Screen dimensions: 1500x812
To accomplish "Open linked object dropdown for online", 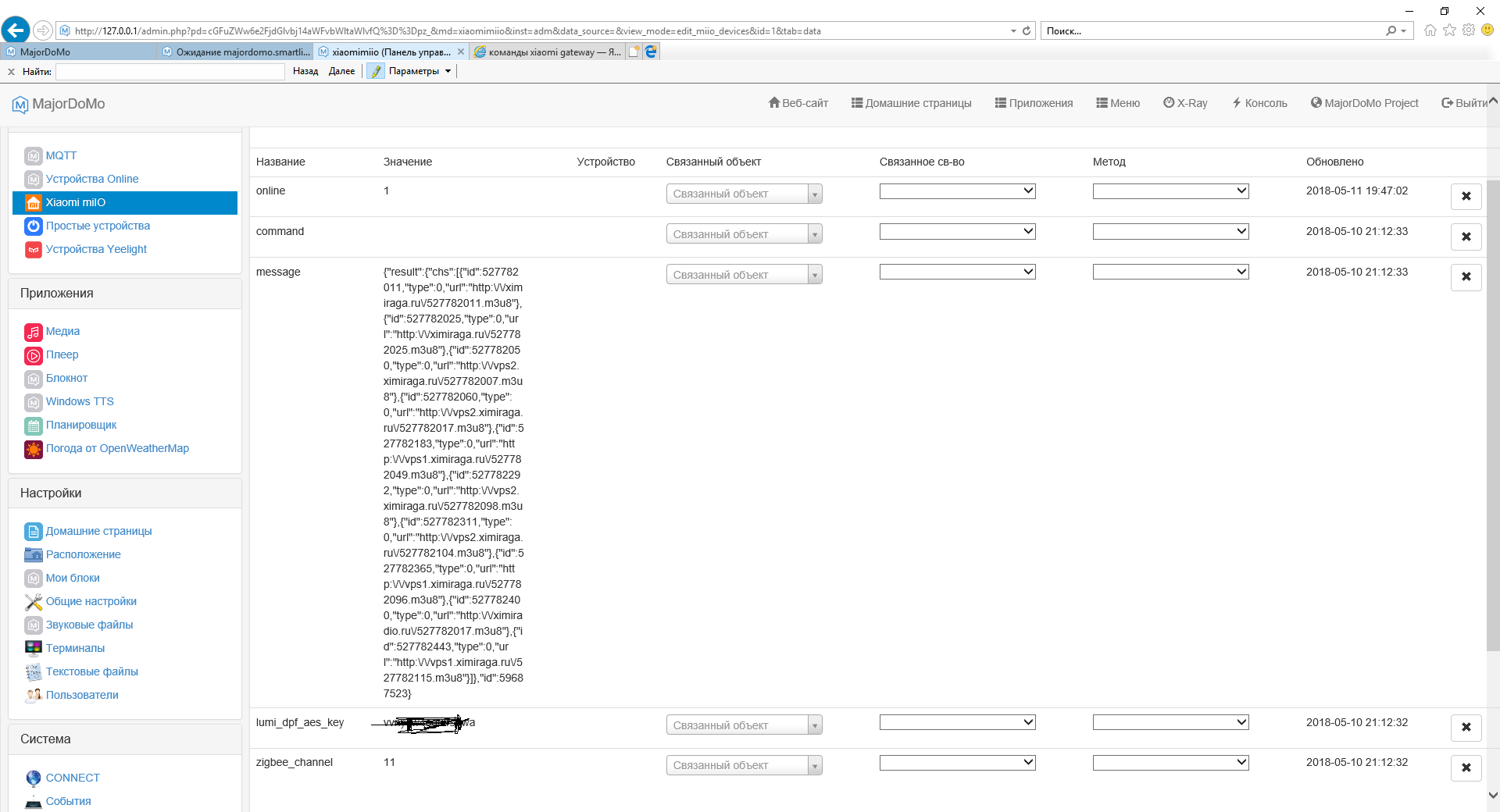I will [745, 194].
